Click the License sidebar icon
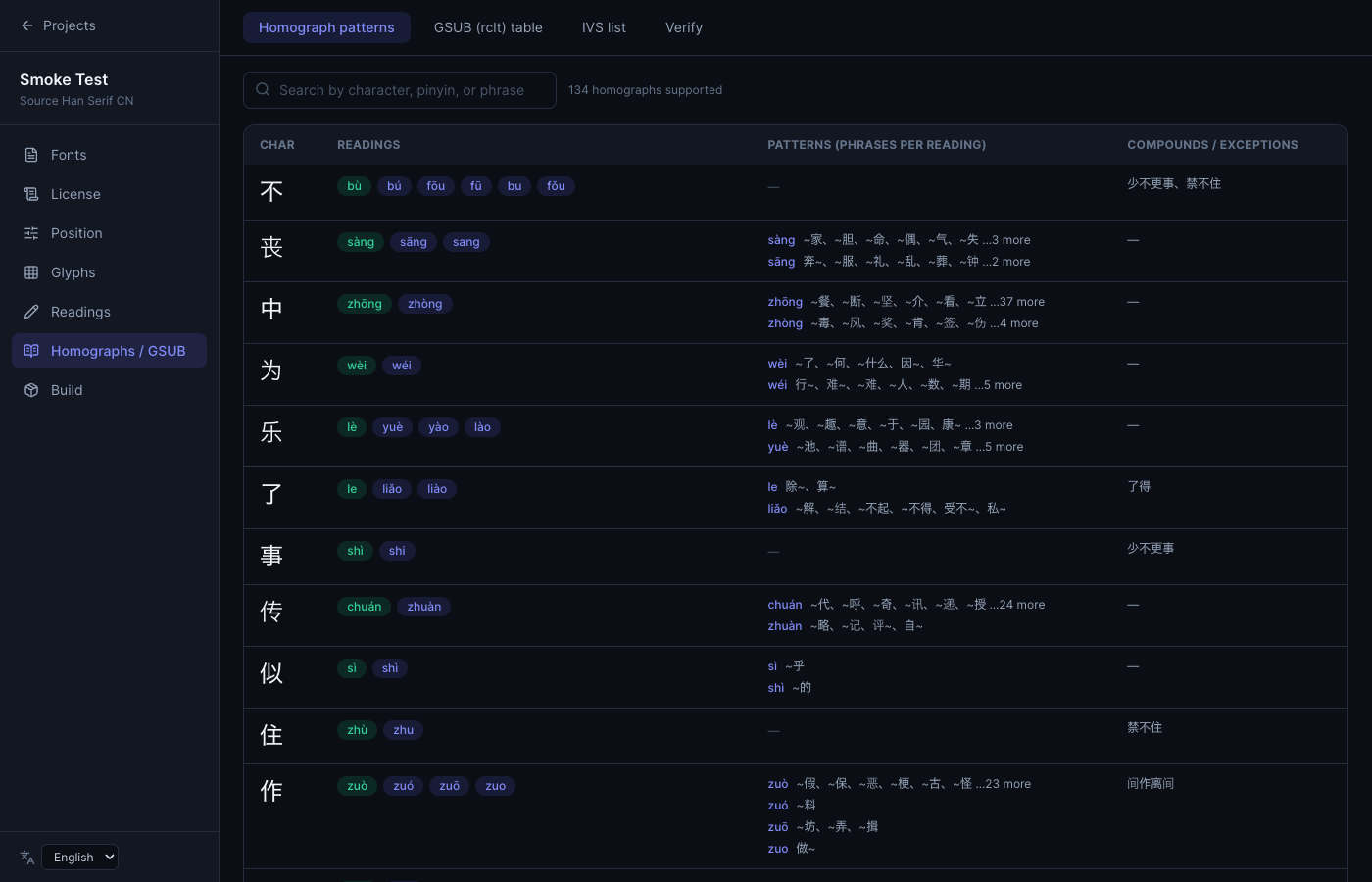Image resolution: width=1372 pixels, height=882 pixels. (x=31, y=194)
